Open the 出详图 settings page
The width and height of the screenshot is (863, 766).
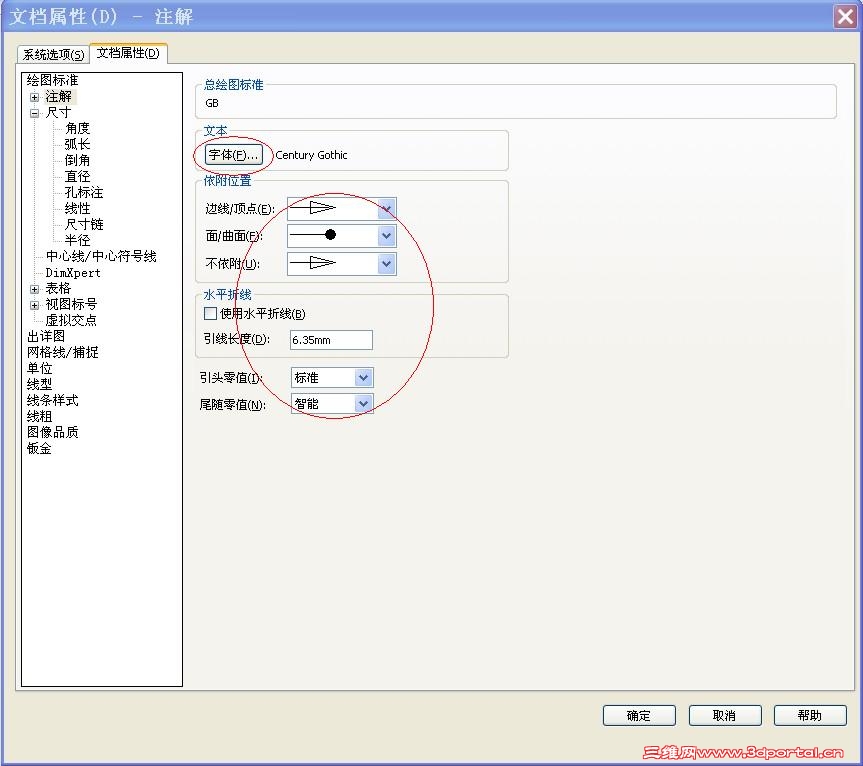(x=46, y=336)
